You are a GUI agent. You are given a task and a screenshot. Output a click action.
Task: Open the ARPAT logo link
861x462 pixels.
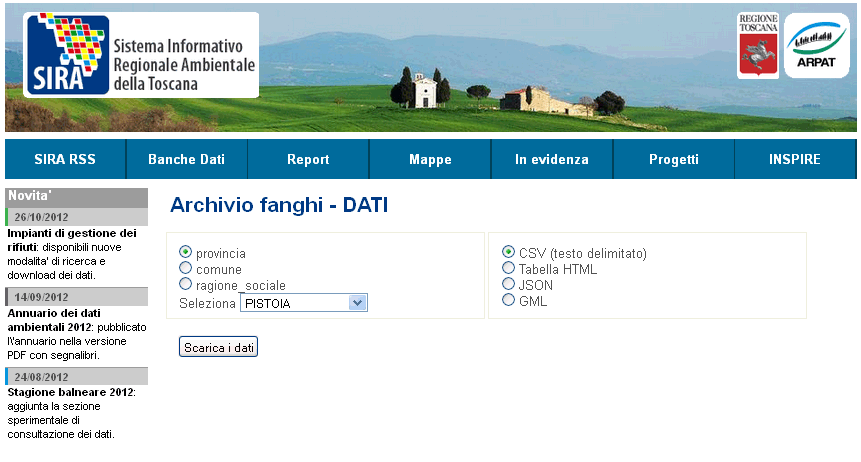[x=817, y=46]
